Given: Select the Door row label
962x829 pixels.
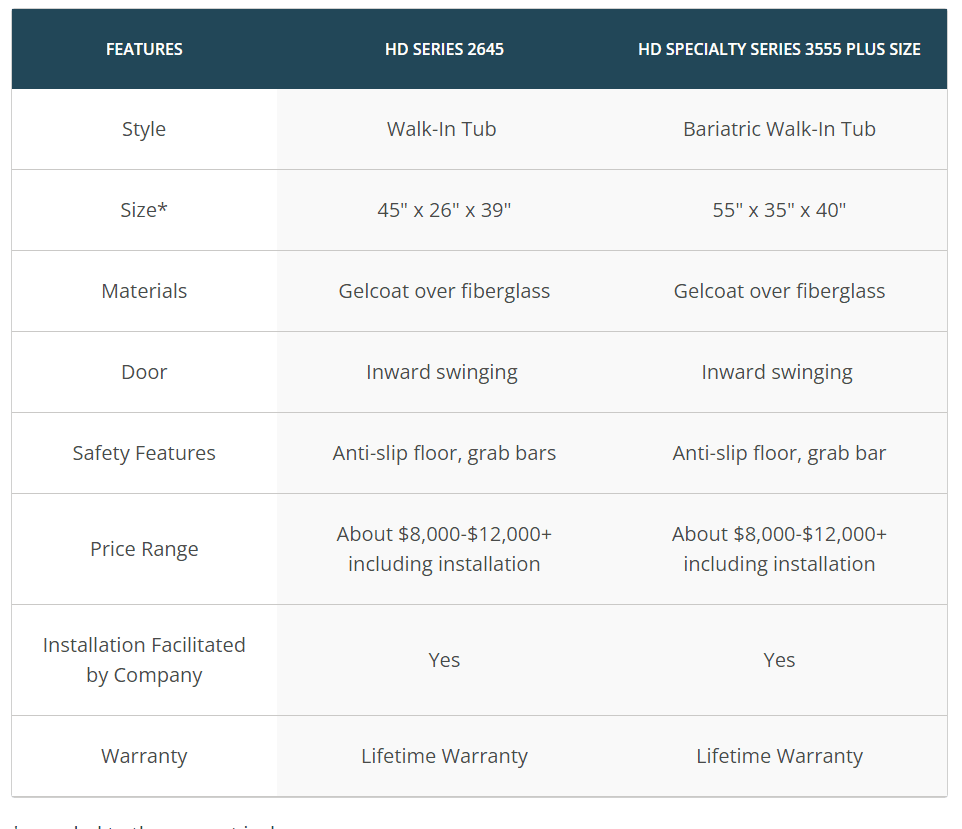Looking at the screenshot, I should point(144,372).
